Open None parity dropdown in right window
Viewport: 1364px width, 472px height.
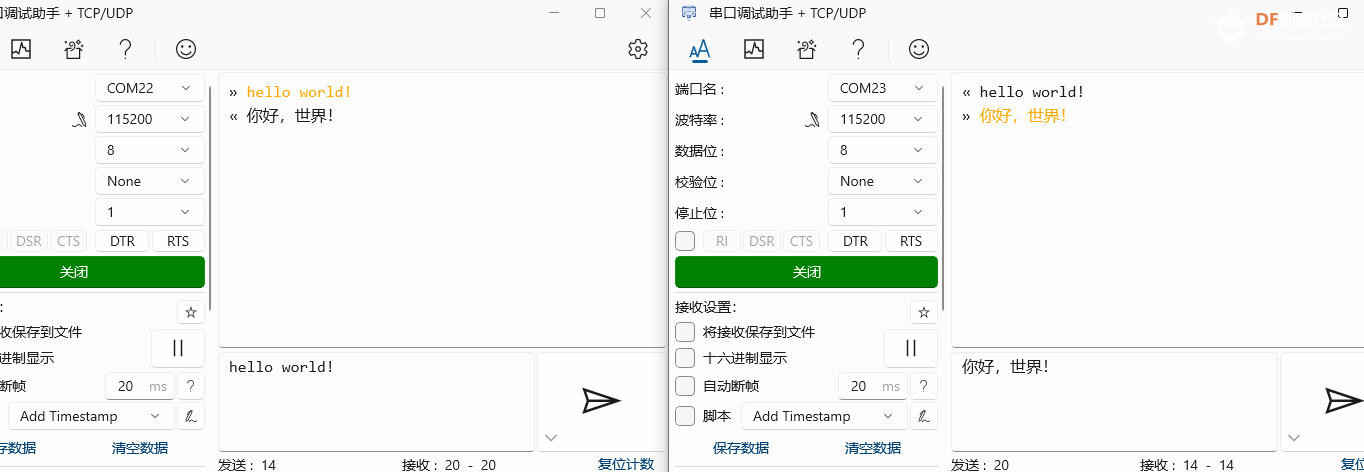[x=883, y=181]
